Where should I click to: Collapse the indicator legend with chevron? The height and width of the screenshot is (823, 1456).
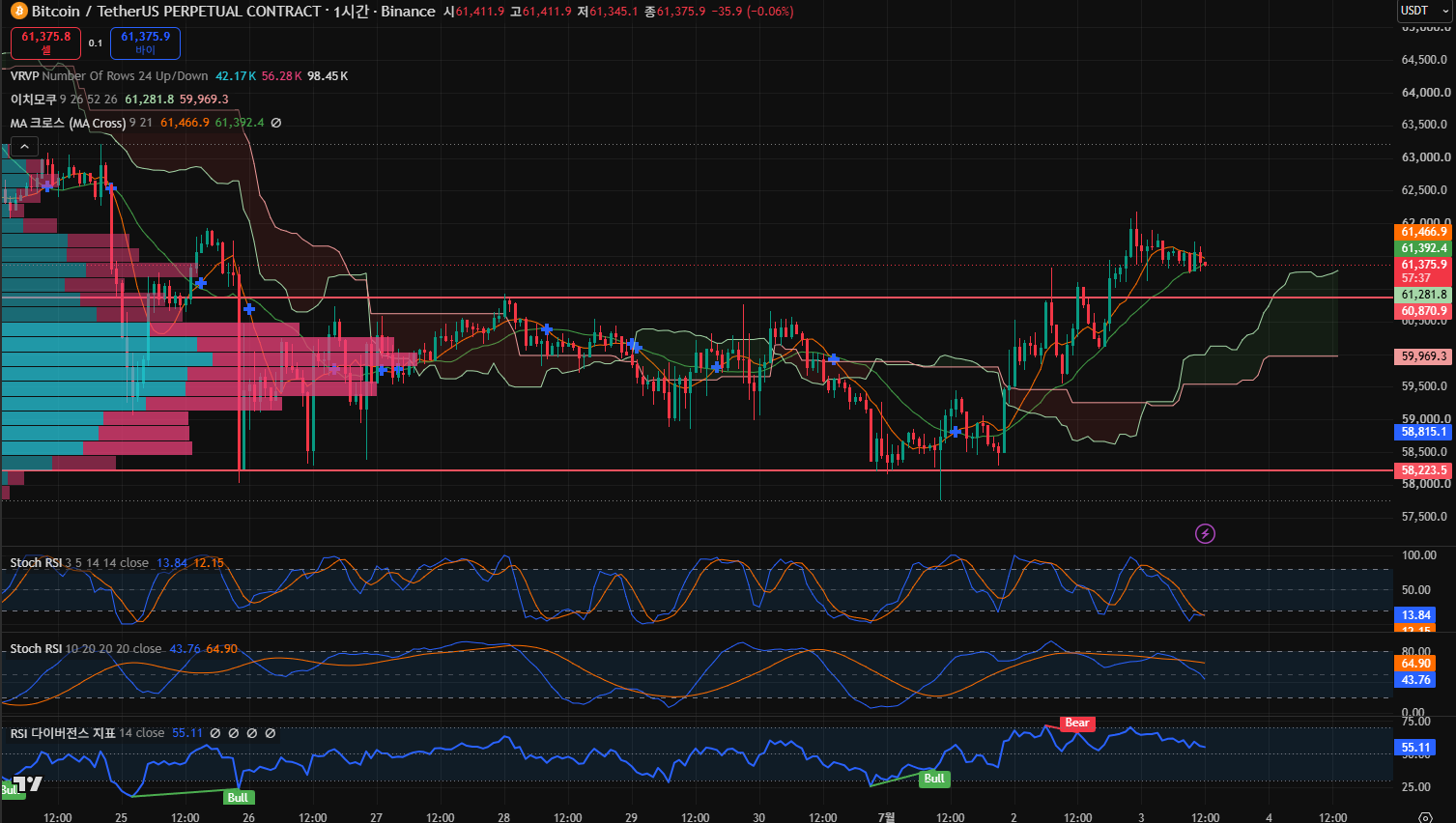point(24,147)
